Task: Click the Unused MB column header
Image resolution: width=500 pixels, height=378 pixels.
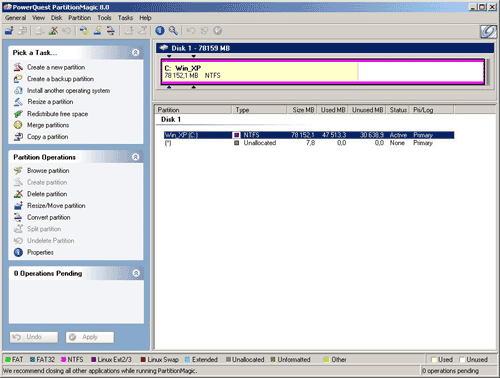Action: click(367, 110)
